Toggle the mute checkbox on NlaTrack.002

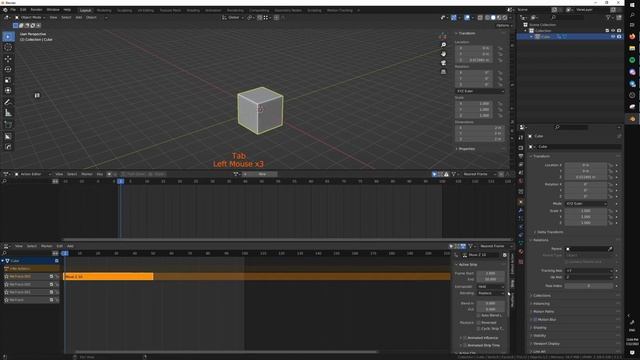tap(51, 284)
